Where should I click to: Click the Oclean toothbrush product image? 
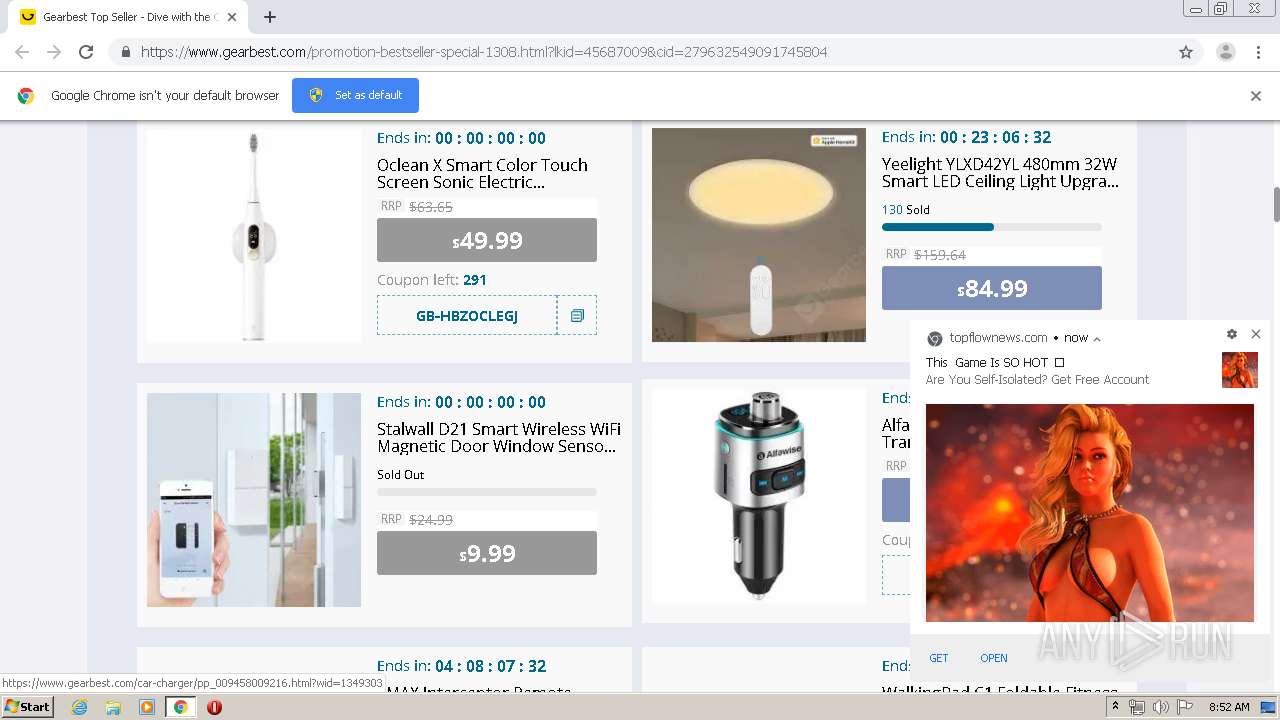pos(254,235)
